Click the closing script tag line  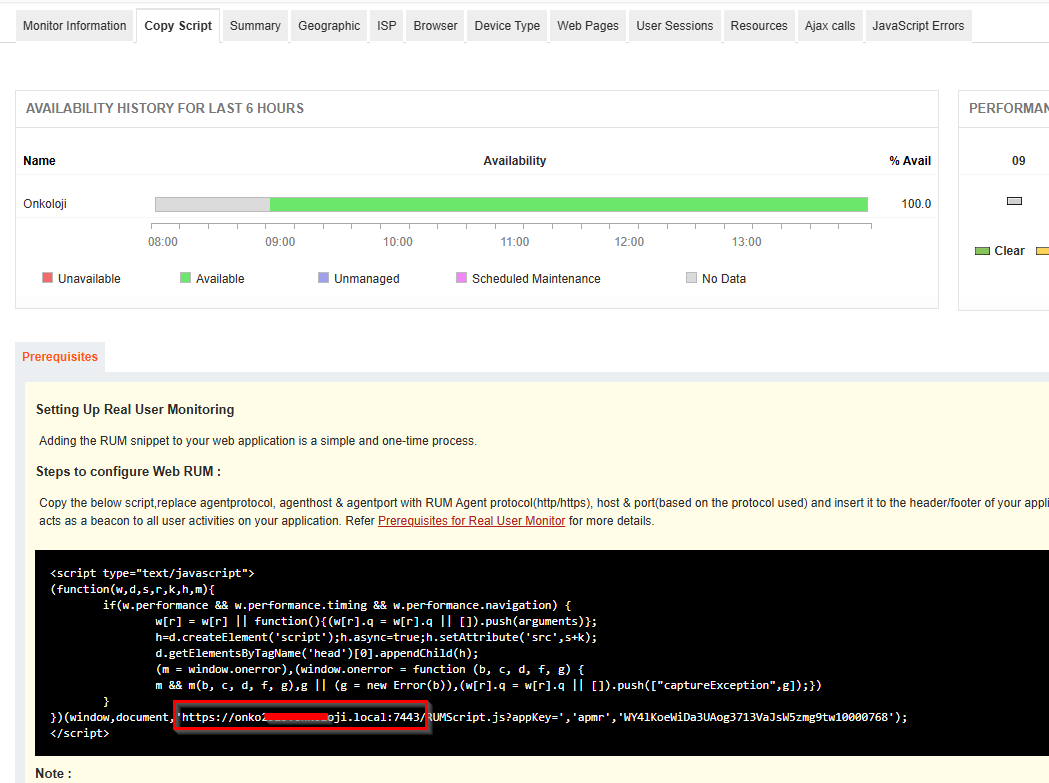point(80,733)
